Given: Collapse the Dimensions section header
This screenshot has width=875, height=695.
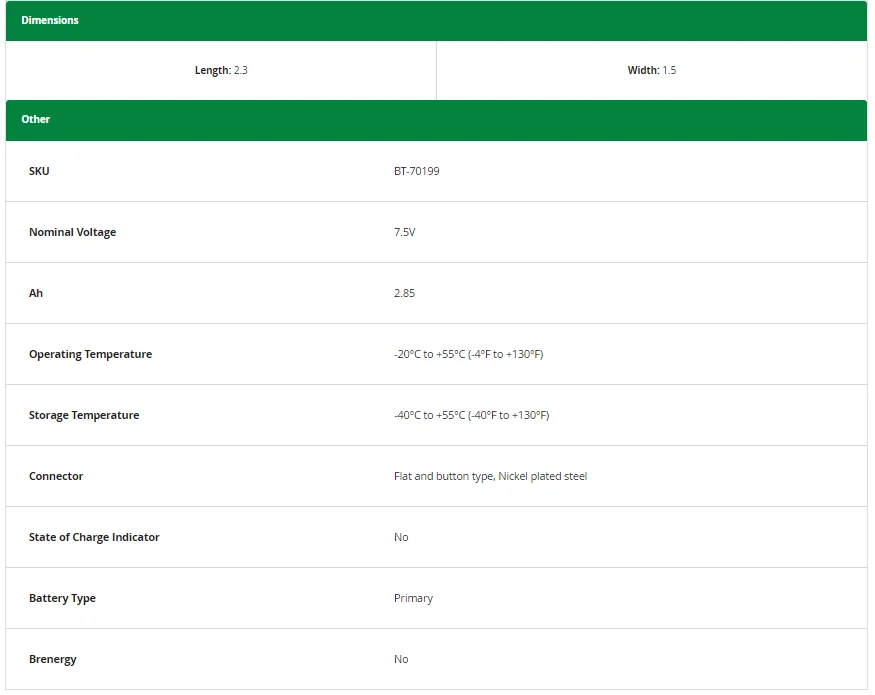Looking at the screenshot, I should tap(436, 20).
